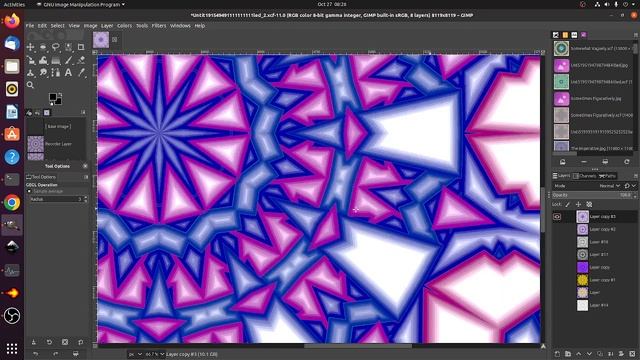The width and height of the screenshot is (640, 360).
Task: Toggle the Sample average checkbox
Action: click(29, 191)
